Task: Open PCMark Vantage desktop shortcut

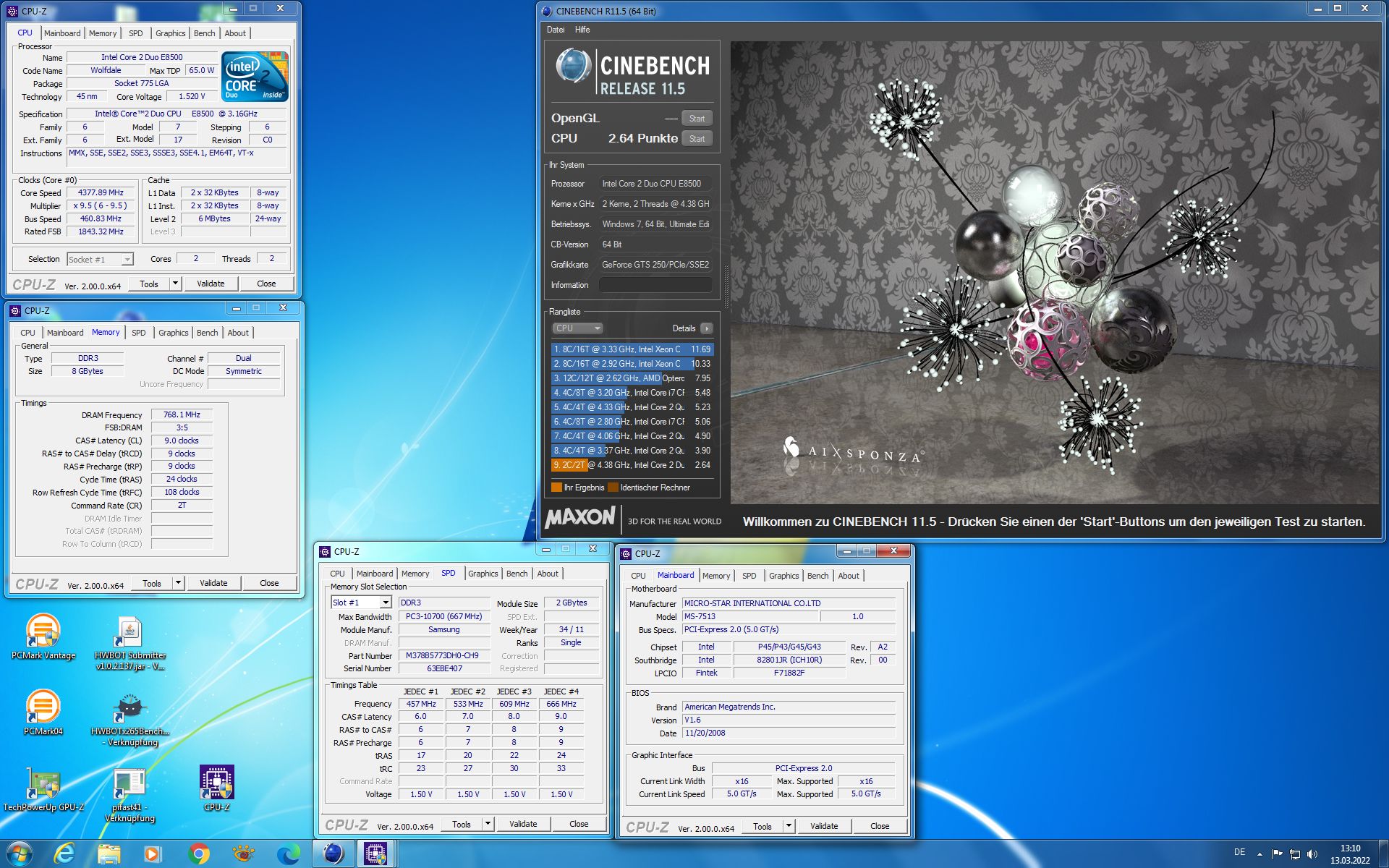Action: click(43, 635)
